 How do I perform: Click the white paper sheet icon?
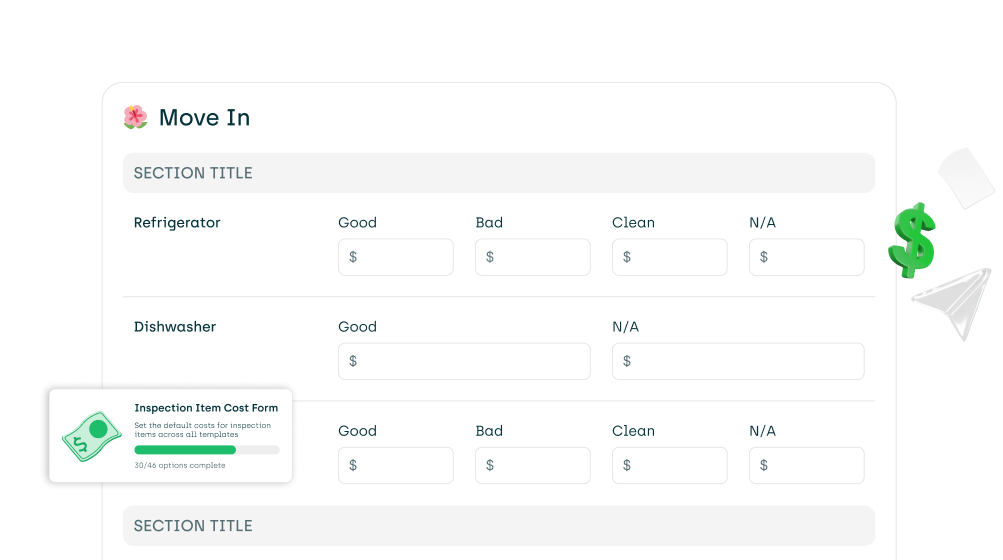pyautogui.click(x=966, y=178)
